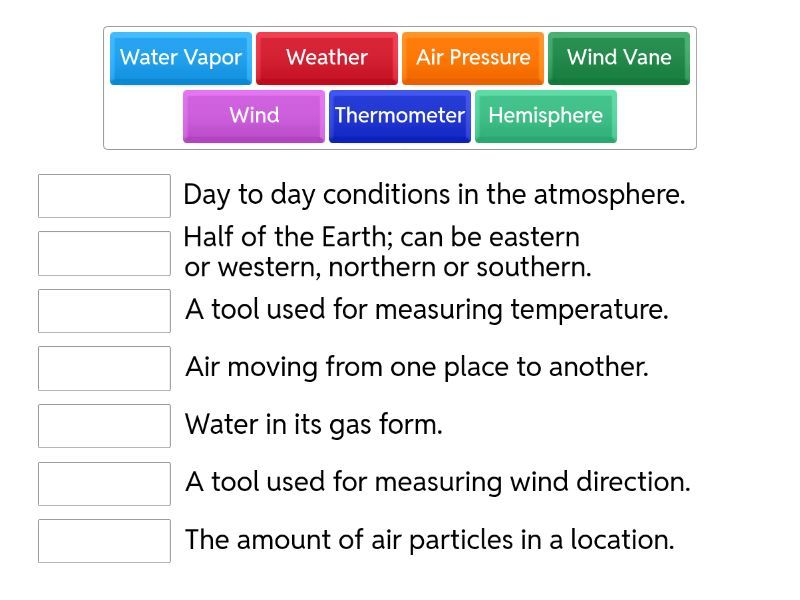The width and height of the screenshot is (800, 600).
Task: Pick the teal Hemisphere tile
Action: point(546,116)
